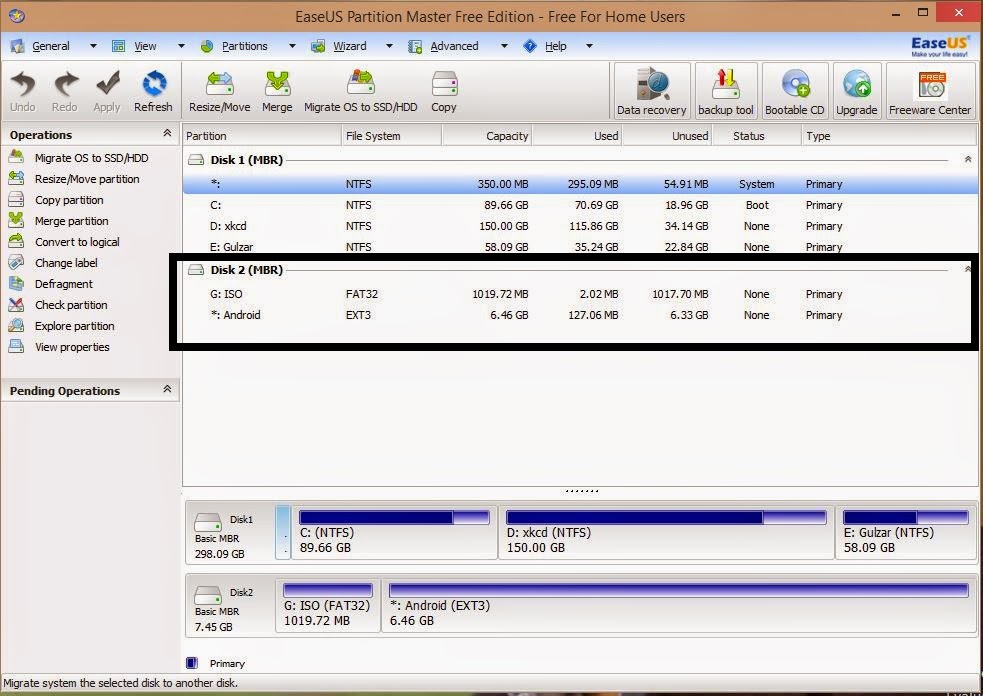Open the backup tool
This screenshot has width=983, height=696.
[x=726, y=92]
